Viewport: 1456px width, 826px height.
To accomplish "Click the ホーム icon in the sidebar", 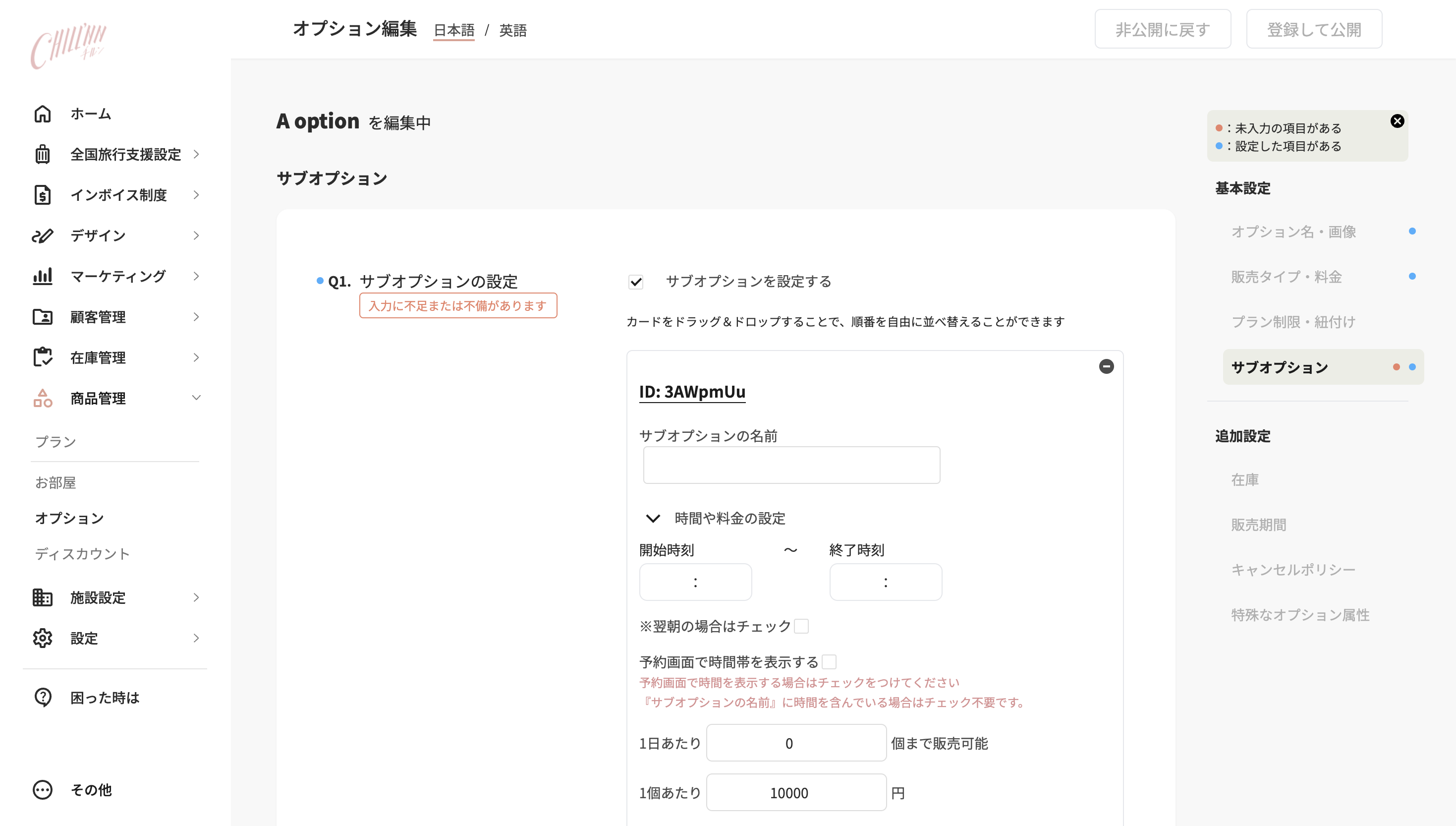I will [x=43, y=114].
